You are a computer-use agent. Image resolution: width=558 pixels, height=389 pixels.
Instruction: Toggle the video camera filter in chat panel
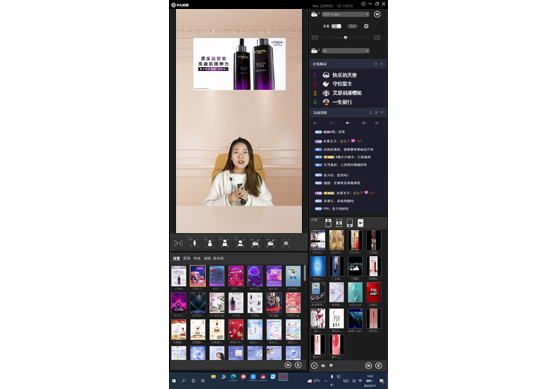pos(348,123)
